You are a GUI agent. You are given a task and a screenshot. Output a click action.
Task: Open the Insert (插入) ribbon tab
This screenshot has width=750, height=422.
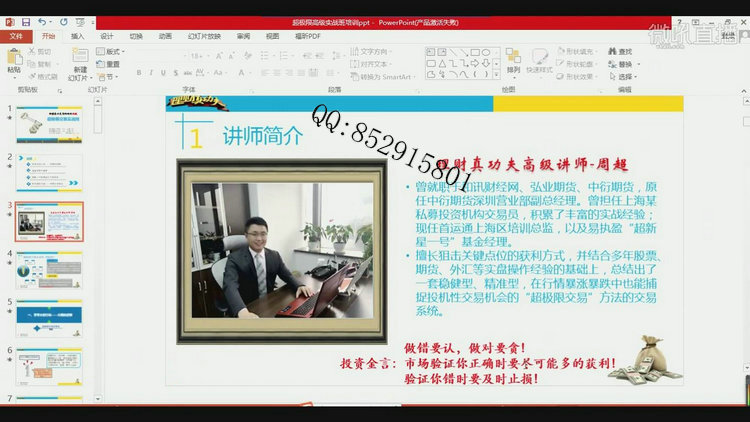(77, 36)
